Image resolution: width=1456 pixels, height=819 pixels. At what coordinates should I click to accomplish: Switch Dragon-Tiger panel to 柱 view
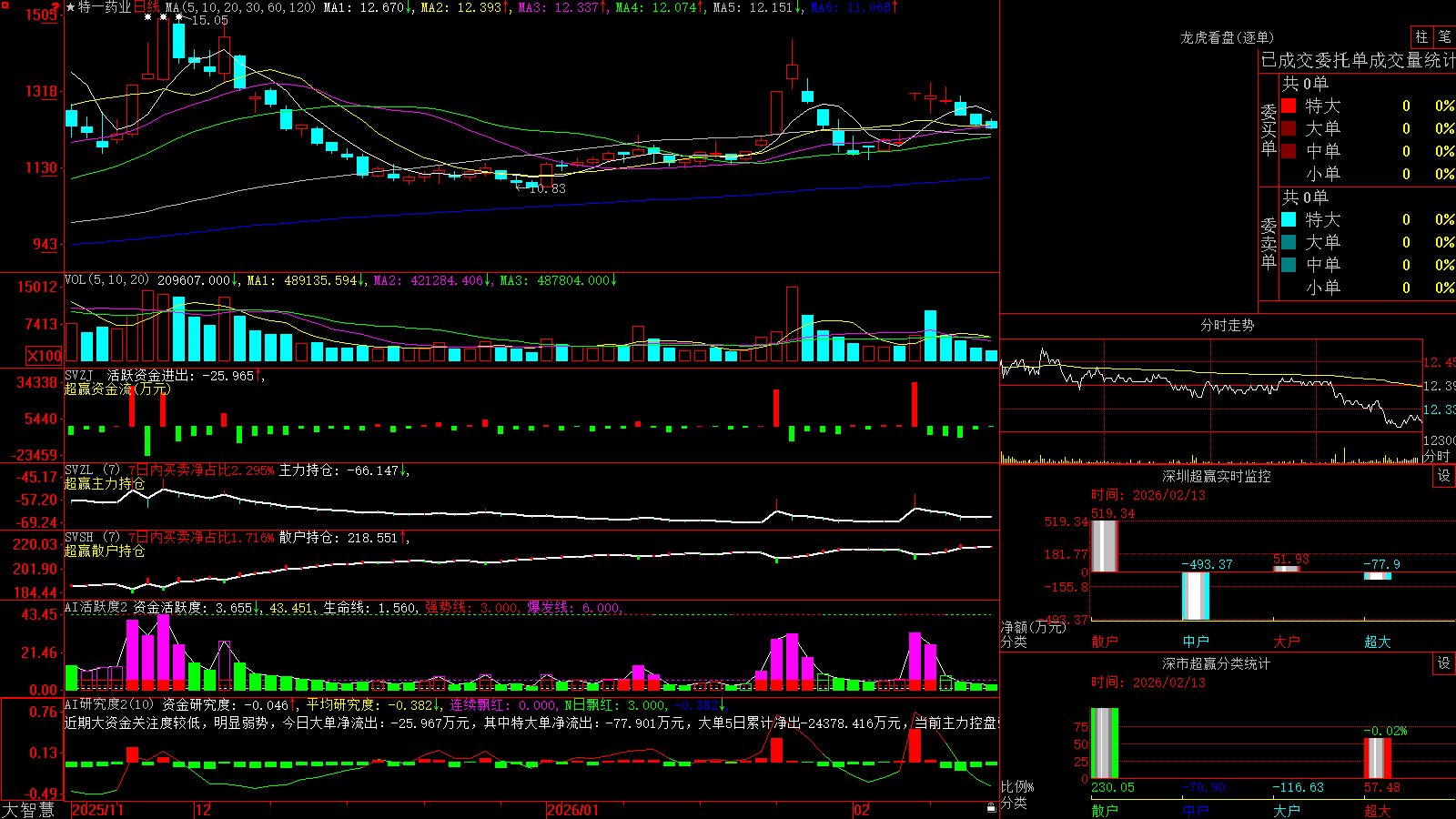[x=1421, y=36]
